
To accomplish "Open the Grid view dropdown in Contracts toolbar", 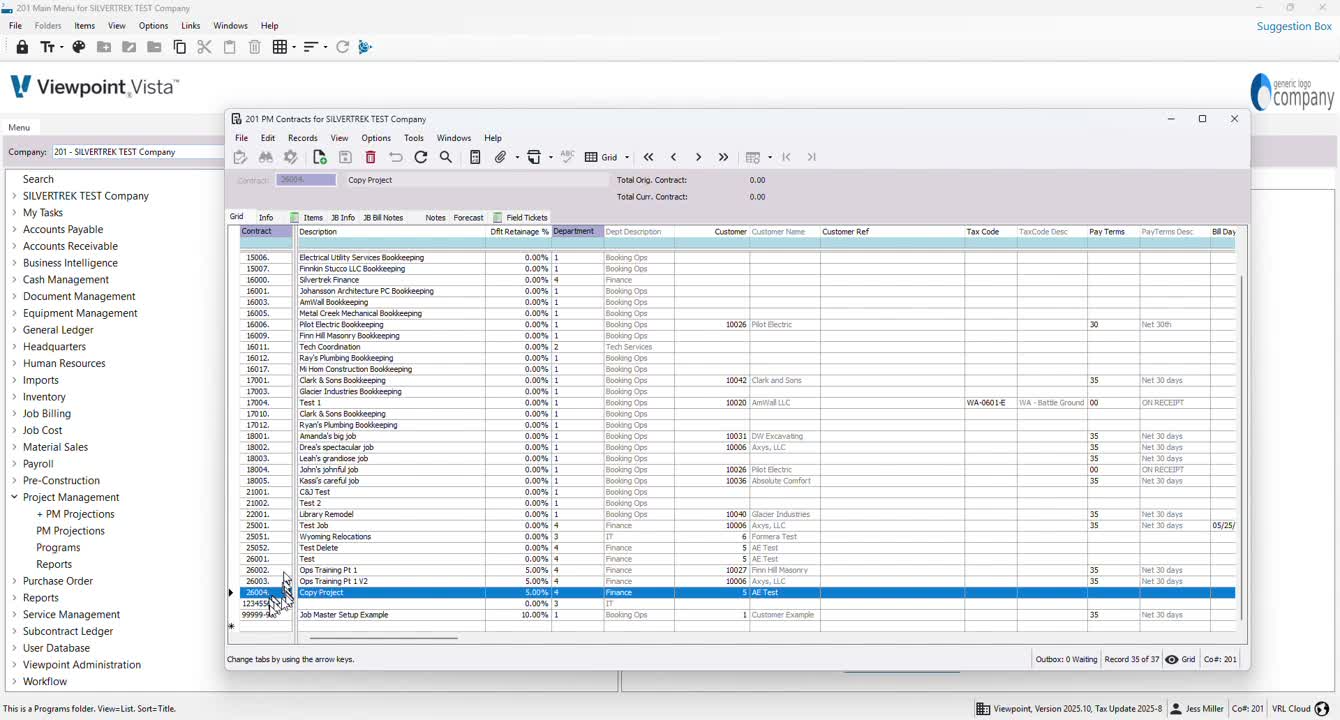I will pyautogui.click(x=627, y=157).
